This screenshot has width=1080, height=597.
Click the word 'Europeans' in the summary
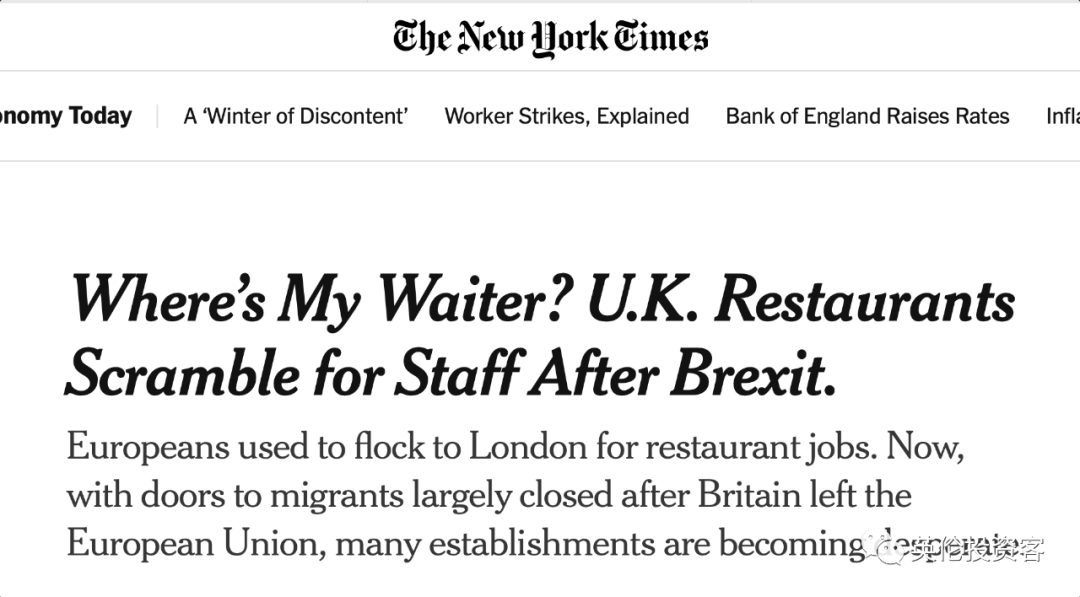pos(148,448)
